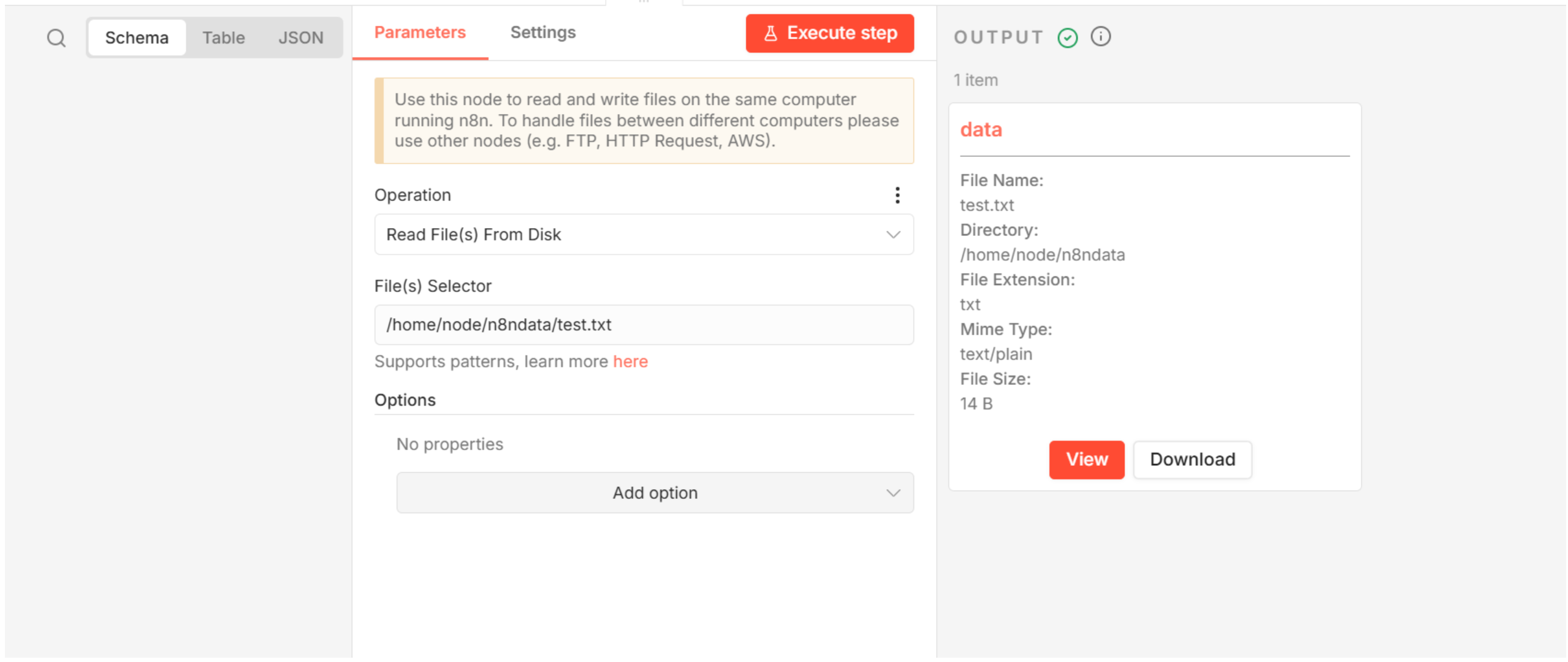Image resolution: width=1568 pixels, height=662 pixels.
Task: Open the Parameters tab
Action: [420, 32]
